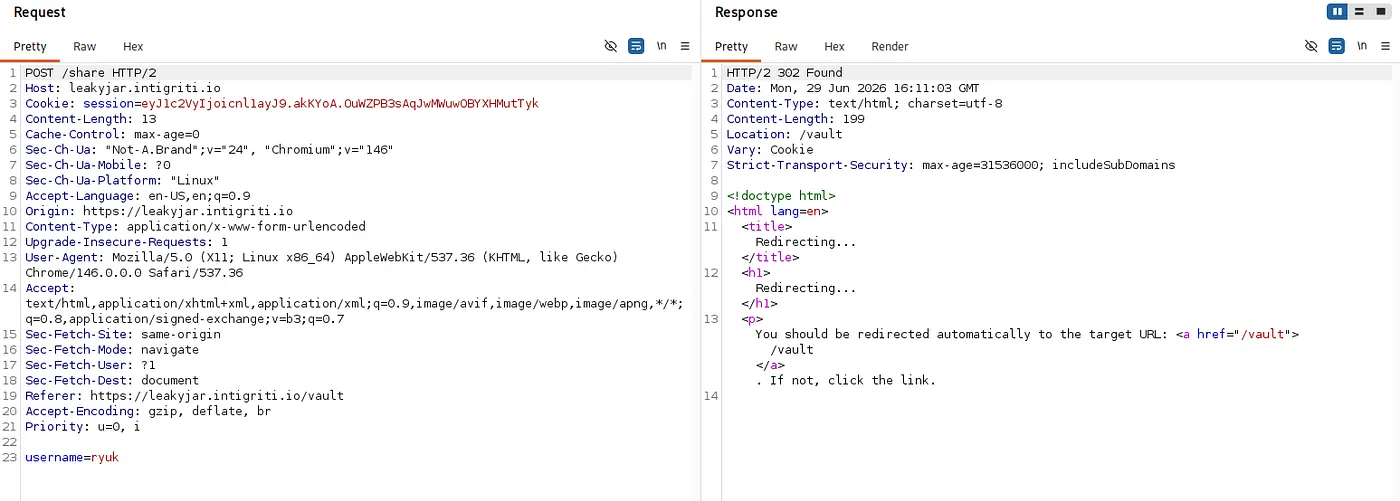This screenshot has height=501, width=1400.
Task: Click the response Date header line
Action: (x=853, y=88)
